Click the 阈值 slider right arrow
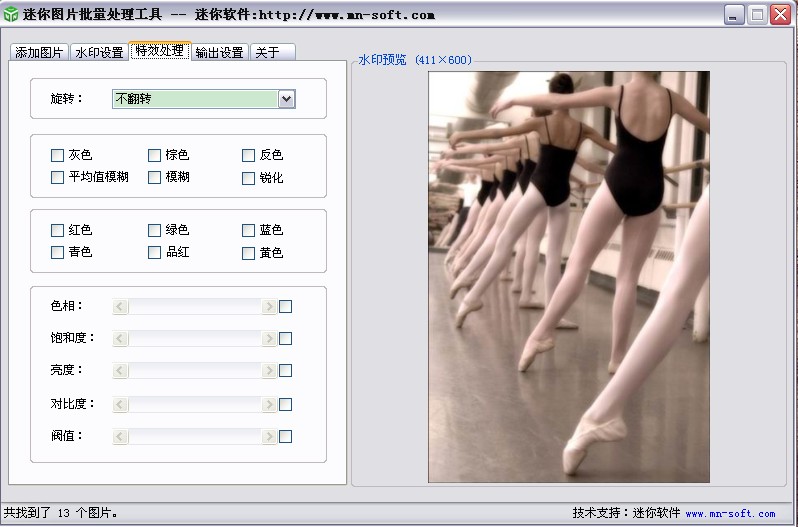798x527 pixels. [x=269, y=436]
